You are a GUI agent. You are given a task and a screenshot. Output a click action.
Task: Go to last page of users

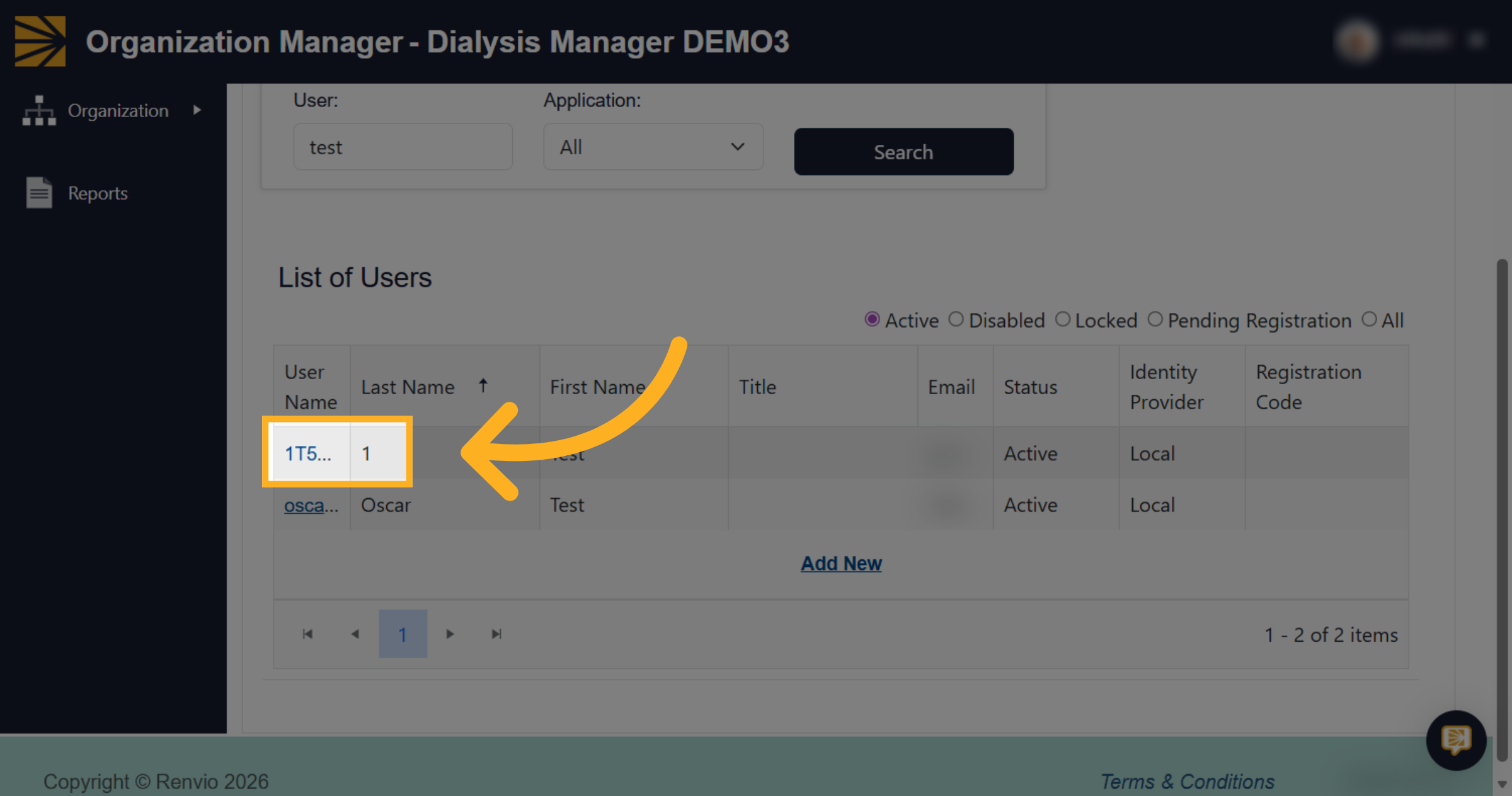[497, 634]
